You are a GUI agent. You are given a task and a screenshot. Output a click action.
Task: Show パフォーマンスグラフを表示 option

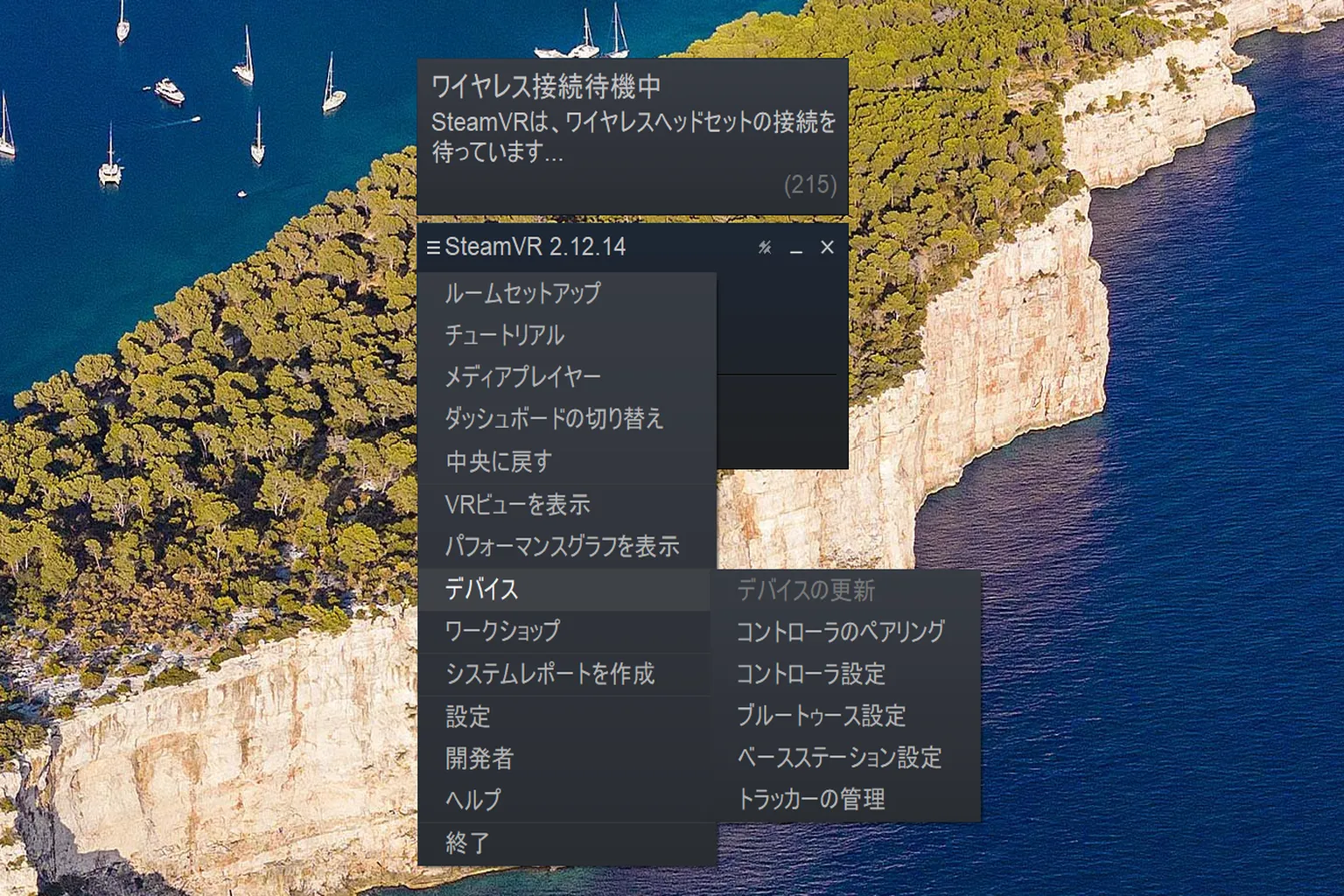pos(567,547)
